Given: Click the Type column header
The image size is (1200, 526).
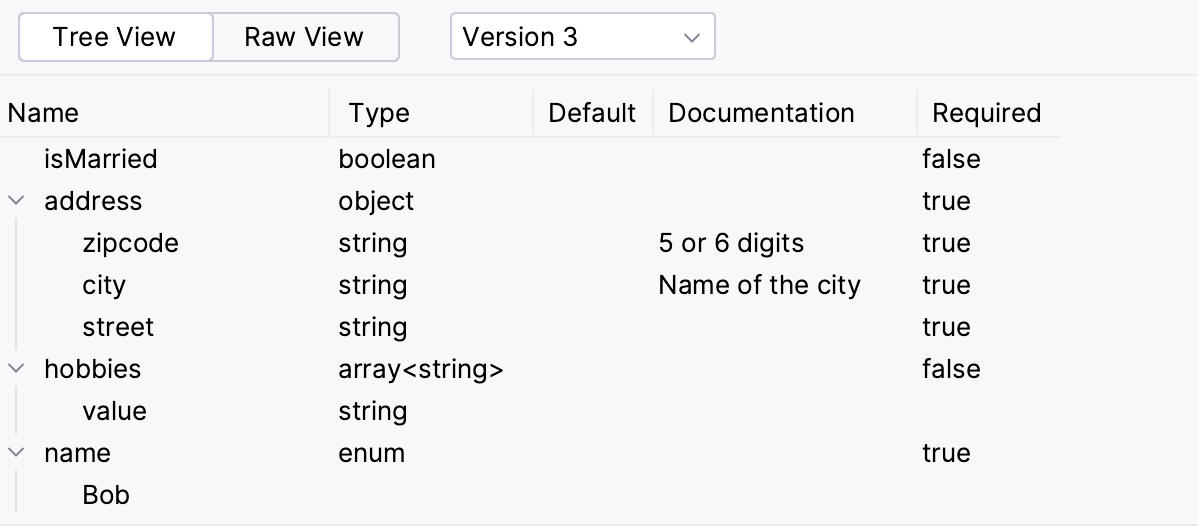Looking at the screenshot, I should point(379,113).
